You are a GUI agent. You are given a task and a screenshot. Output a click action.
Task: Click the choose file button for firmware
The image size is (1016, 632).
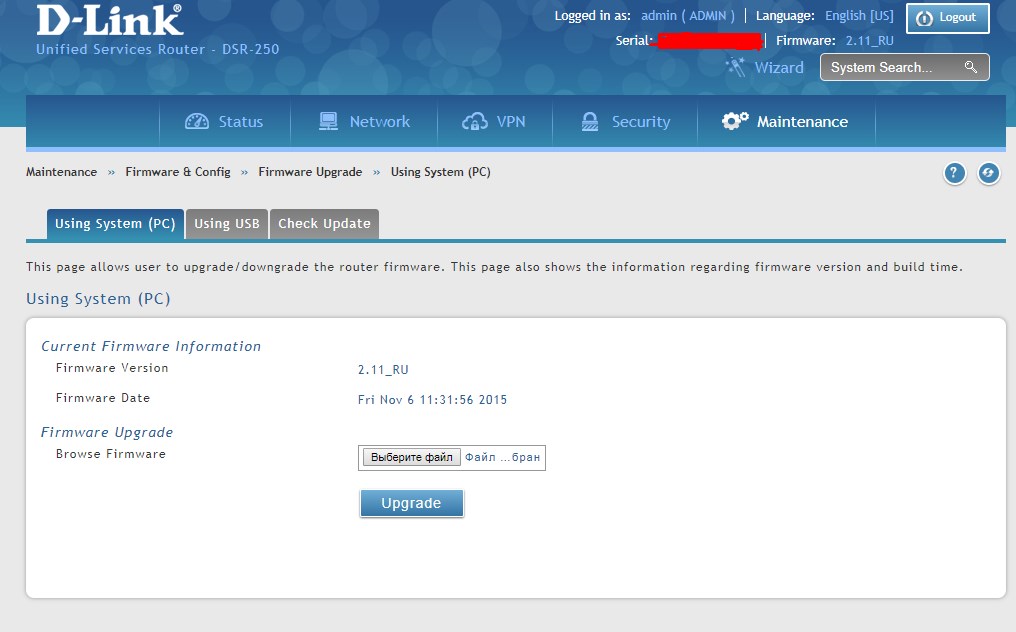tap(411, 457)
